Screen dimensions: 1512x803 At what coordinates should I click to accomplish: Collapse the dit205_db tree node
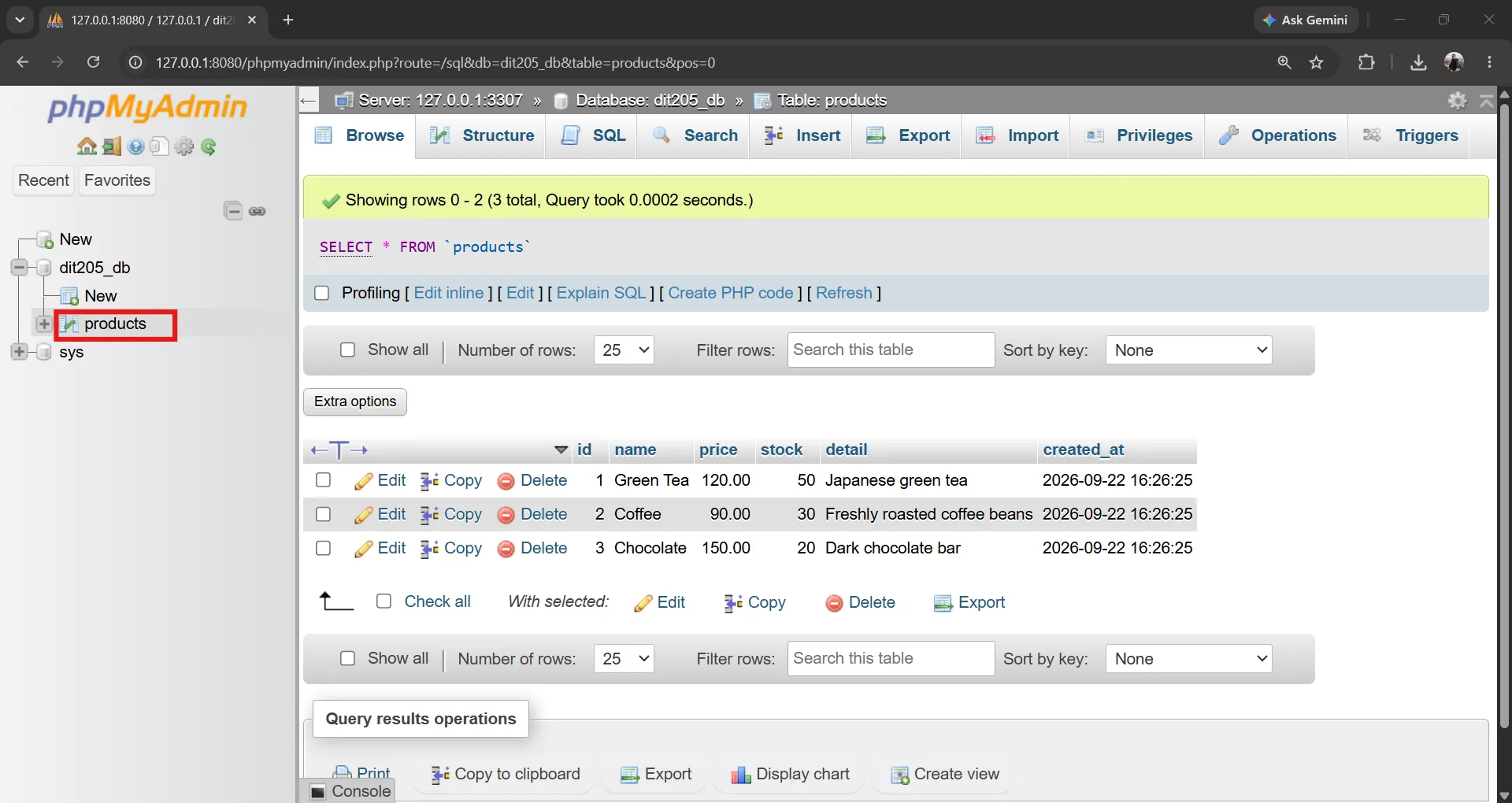(20, 268)
